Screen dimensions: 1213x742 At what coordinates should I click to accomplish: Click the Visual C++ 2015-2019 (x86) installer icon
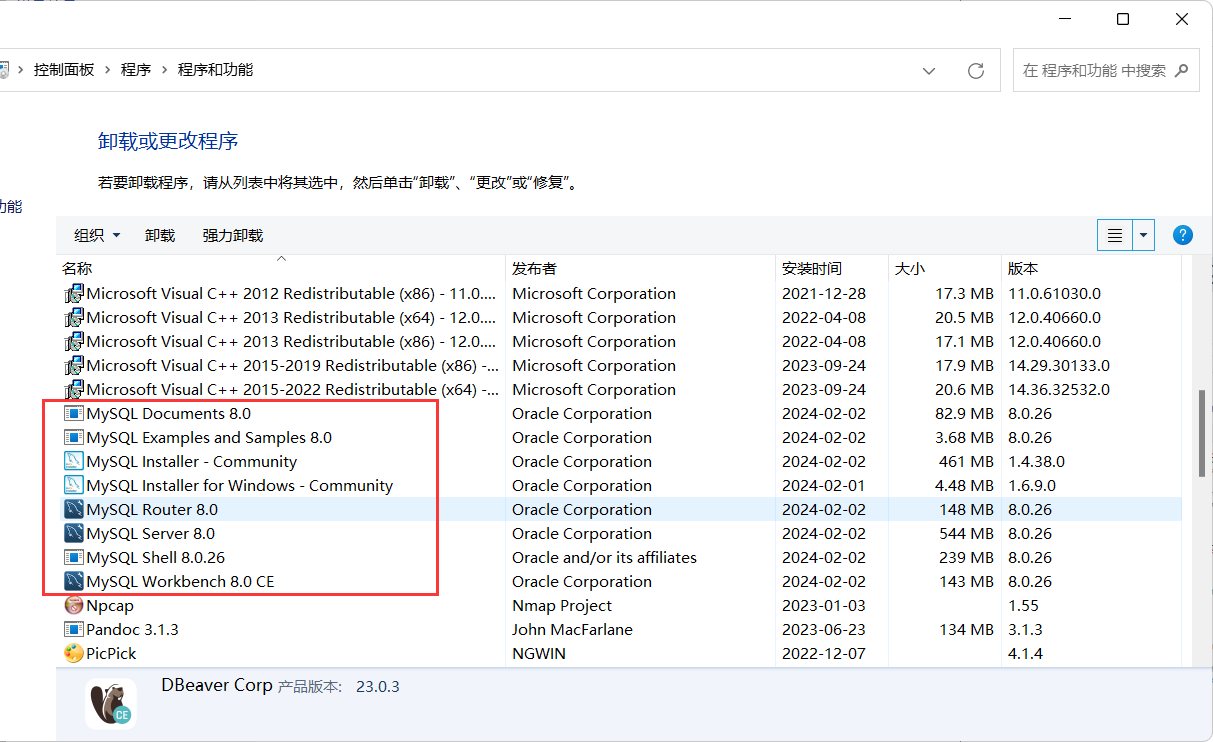(x=73, y=365)
